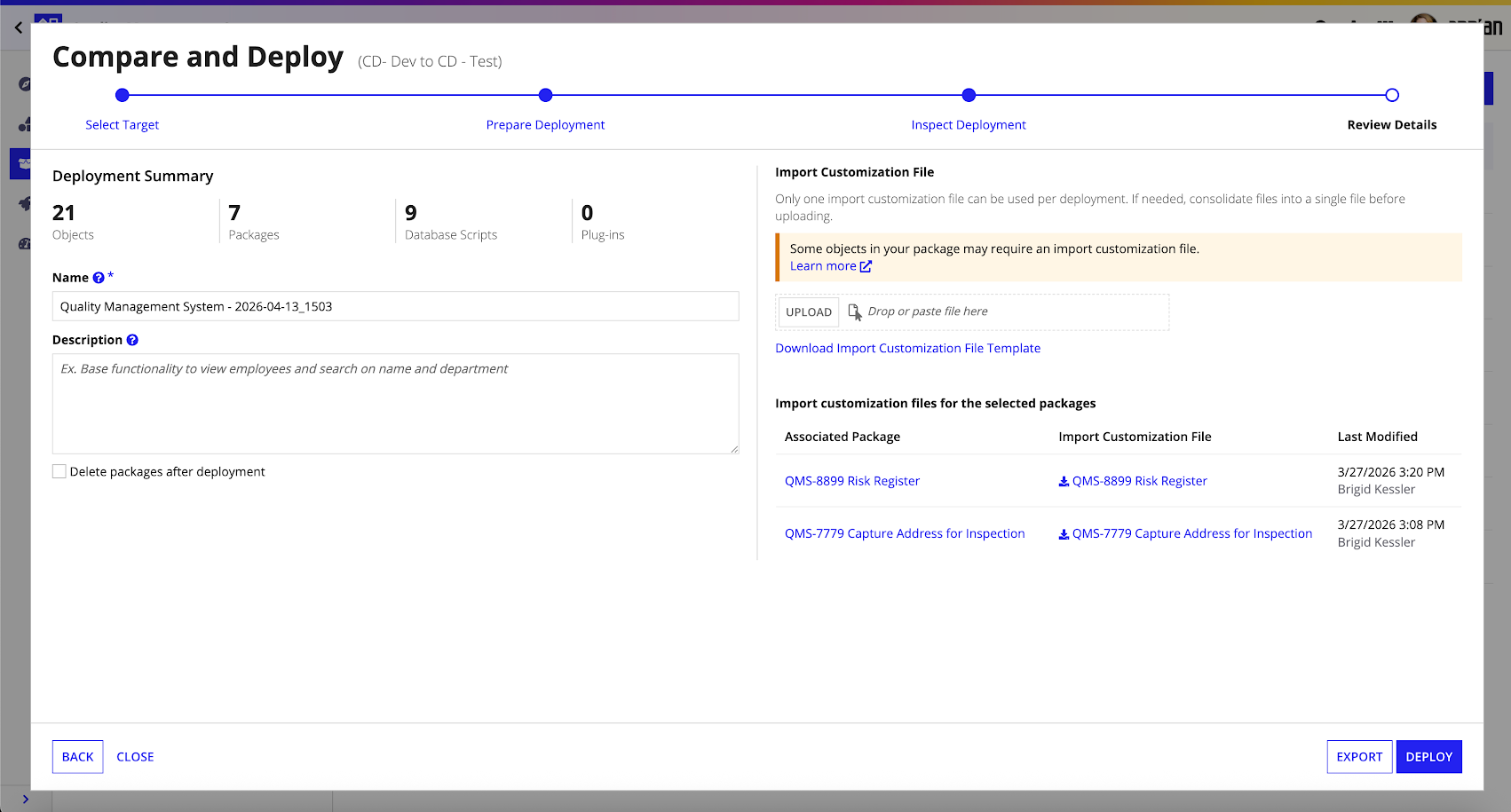Click download icon for QMS-8899 Risk Register file

pyautogui.click(x=1064, y=481)
